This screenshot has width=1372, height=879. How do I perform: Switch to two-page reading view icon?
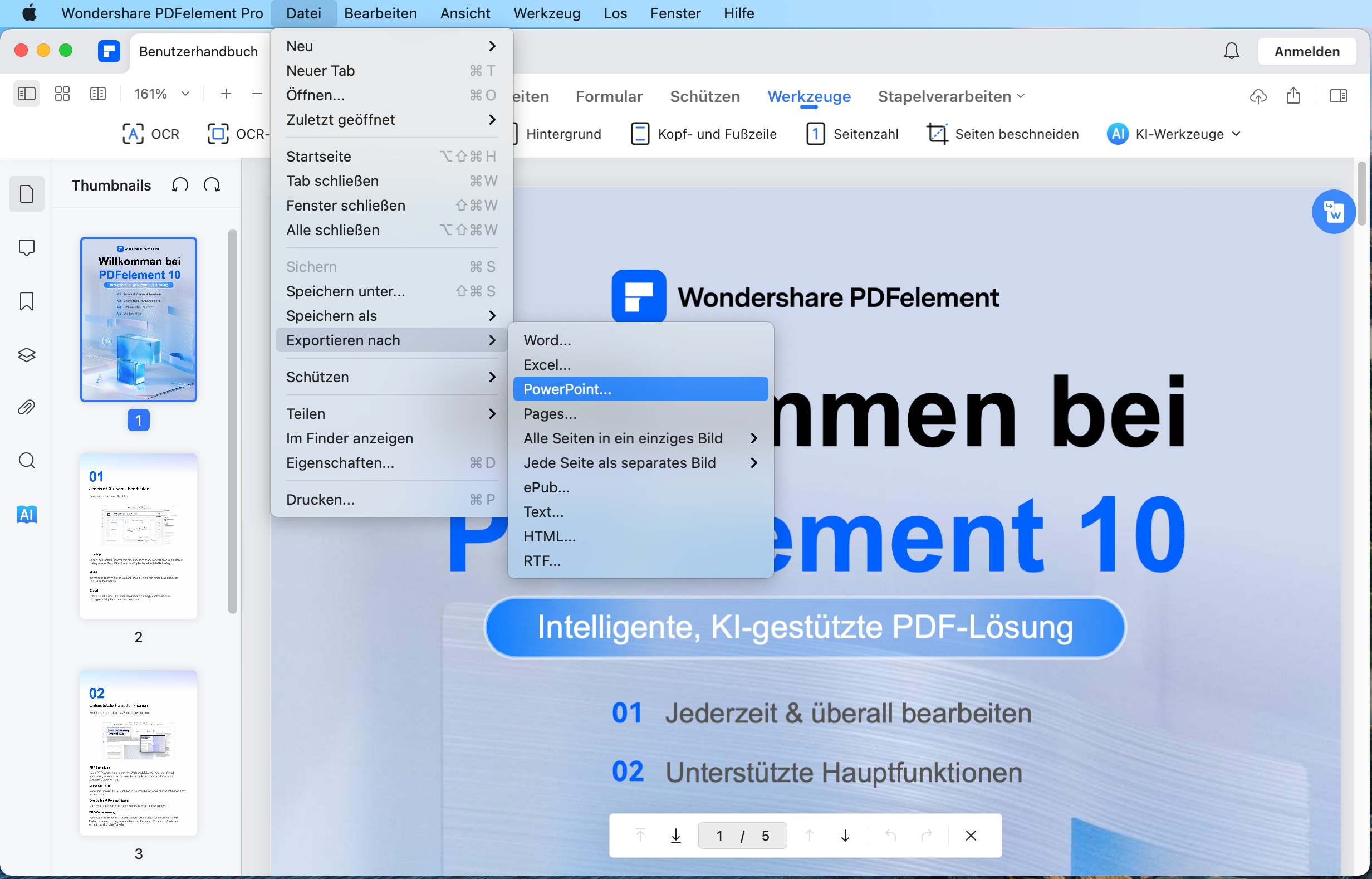click(98, 94)
